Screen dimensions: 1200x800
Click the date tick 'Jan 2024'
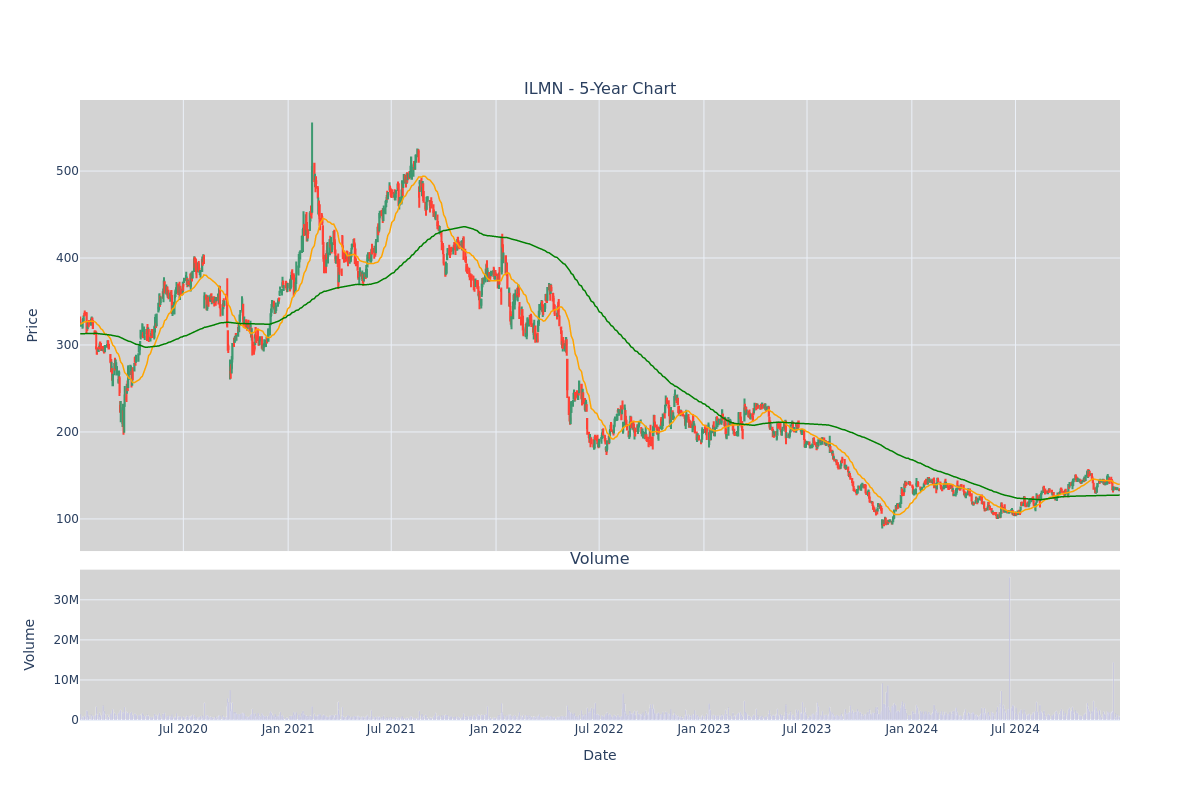[912, 729]
